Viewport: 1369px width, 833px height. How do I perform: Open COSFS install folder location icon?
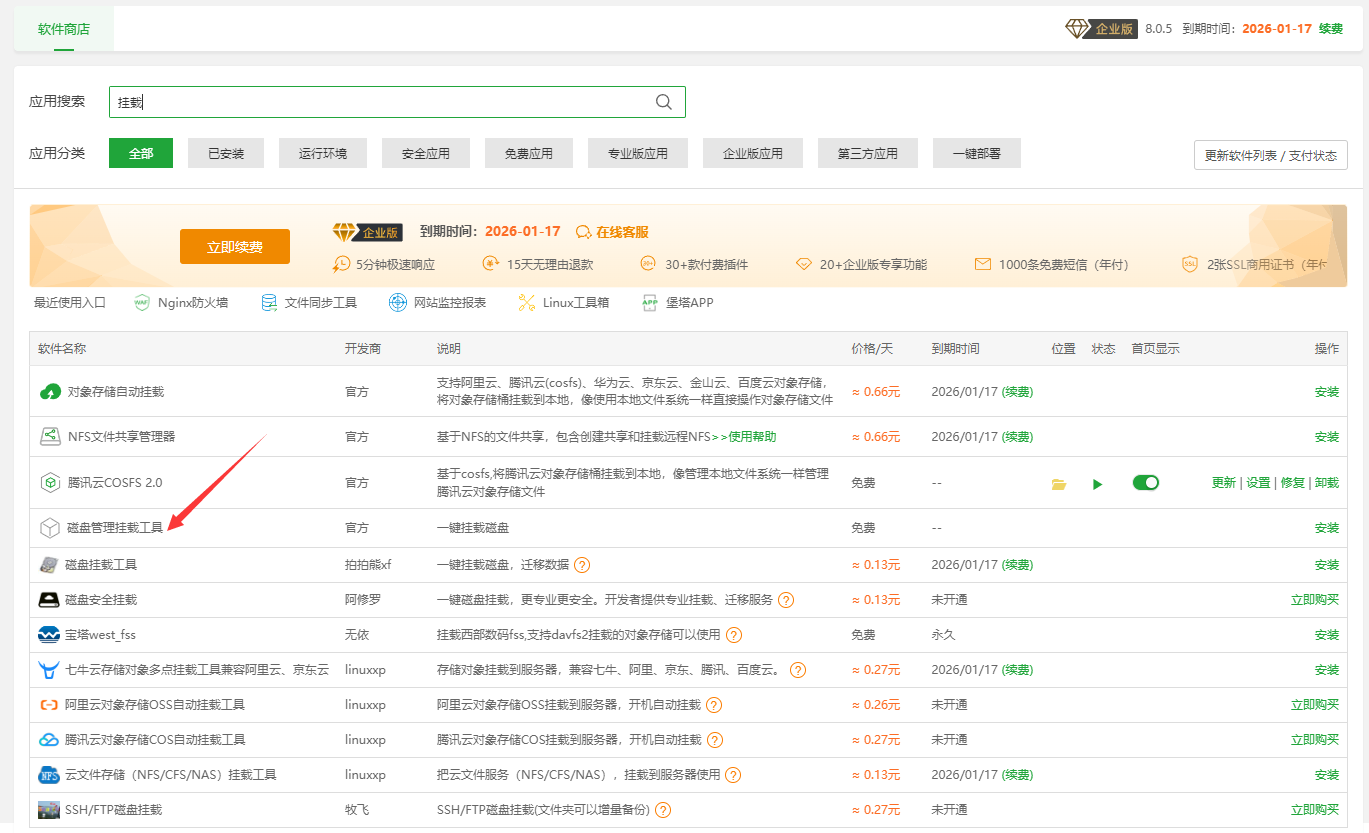(x=1059, y=484)
